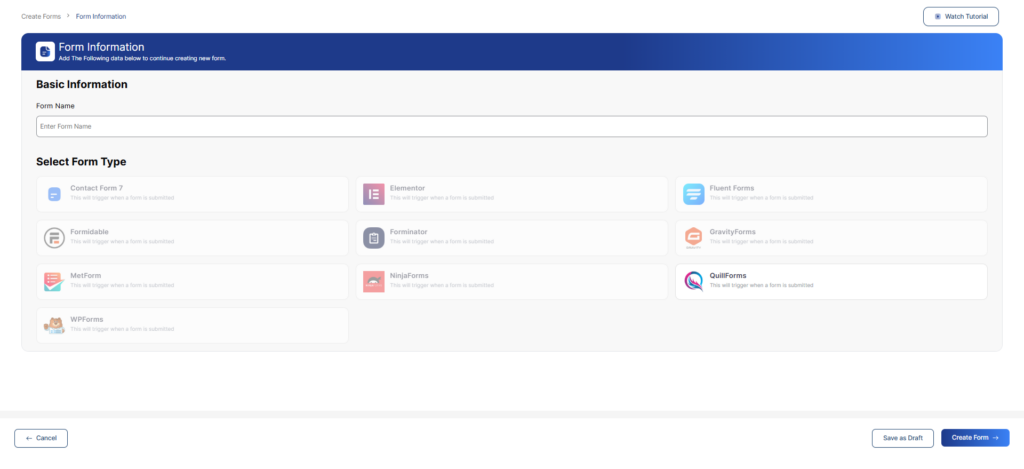Select the QuillForms form type card
This screenshot has height=469, width=1024.
831,282
